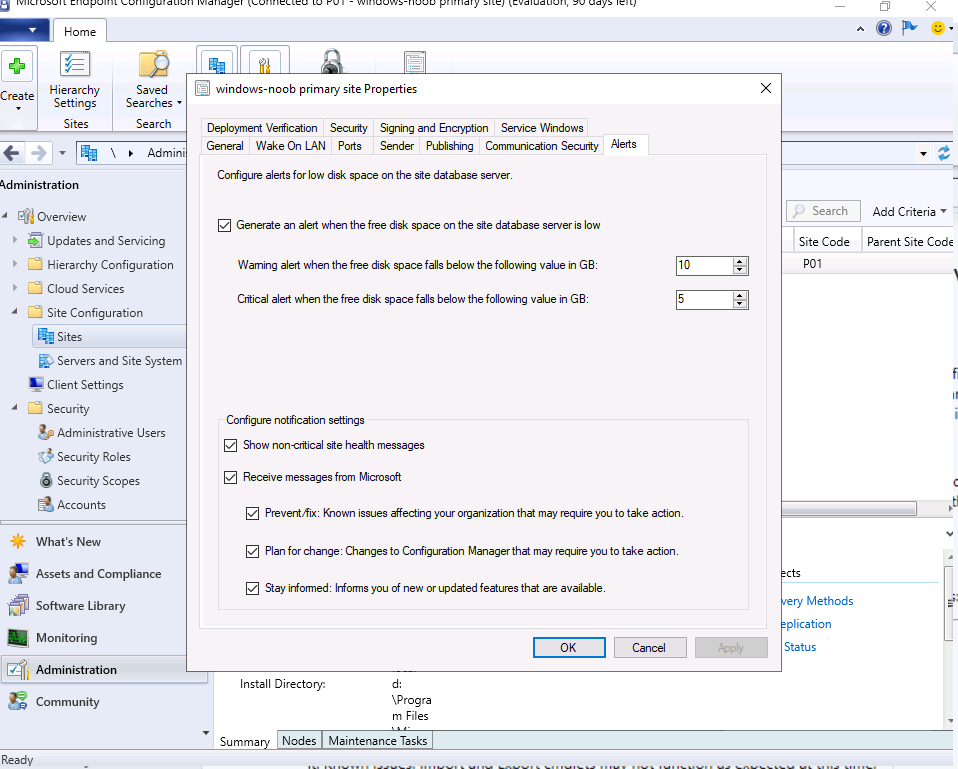Open the Monitoring workspace icon
The width and height of the screenshot is (958, 769).
point(18,638)
